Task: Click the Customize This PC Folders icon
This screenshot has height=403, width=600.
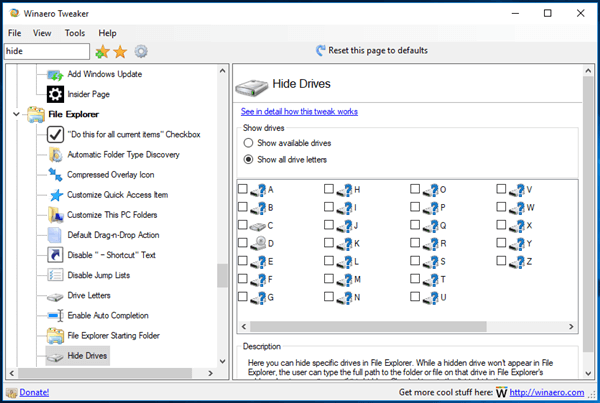Action: [55, 215]
